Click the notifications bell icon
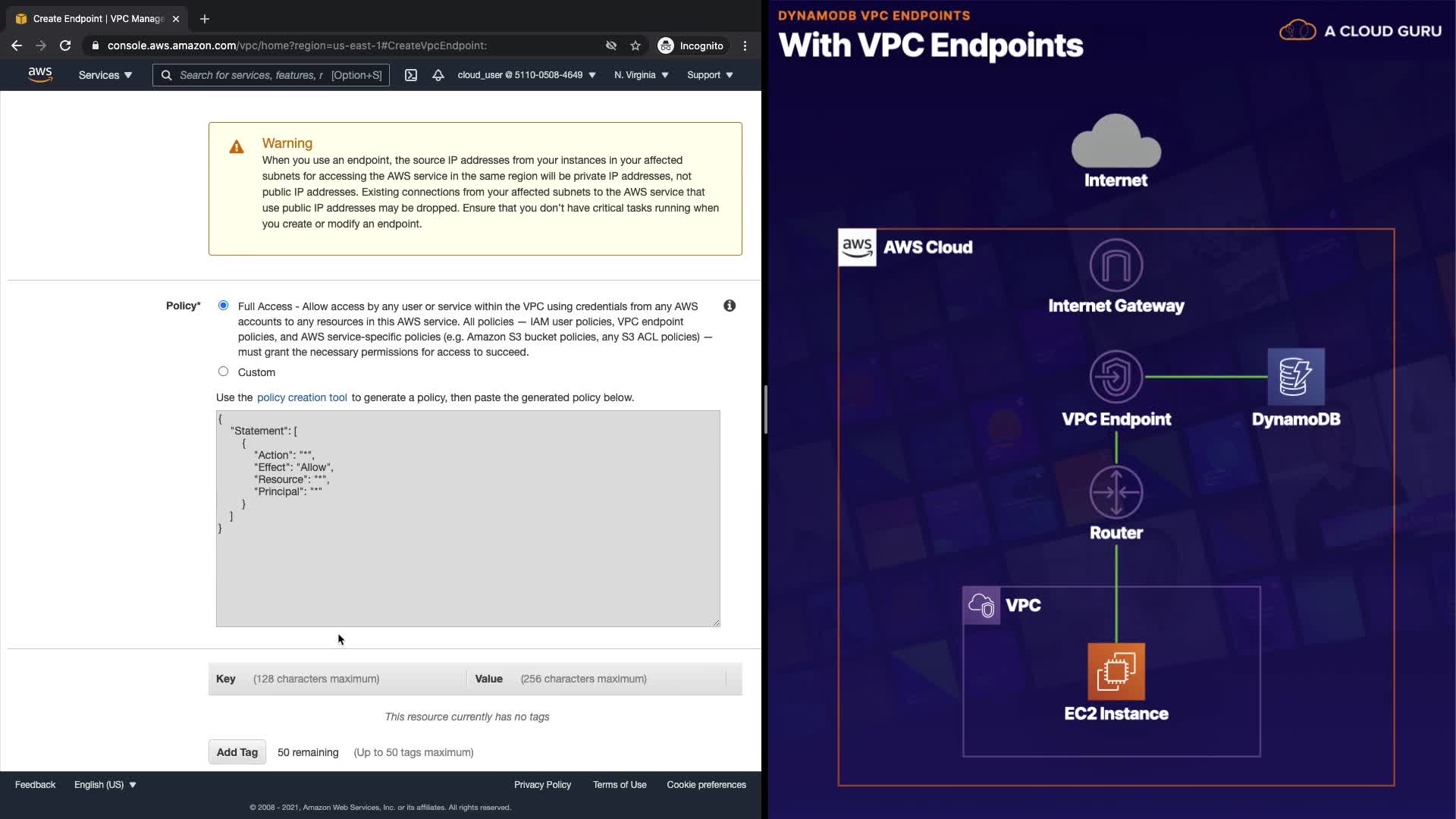Viewport: 1456px width, 819px height. 438,75
